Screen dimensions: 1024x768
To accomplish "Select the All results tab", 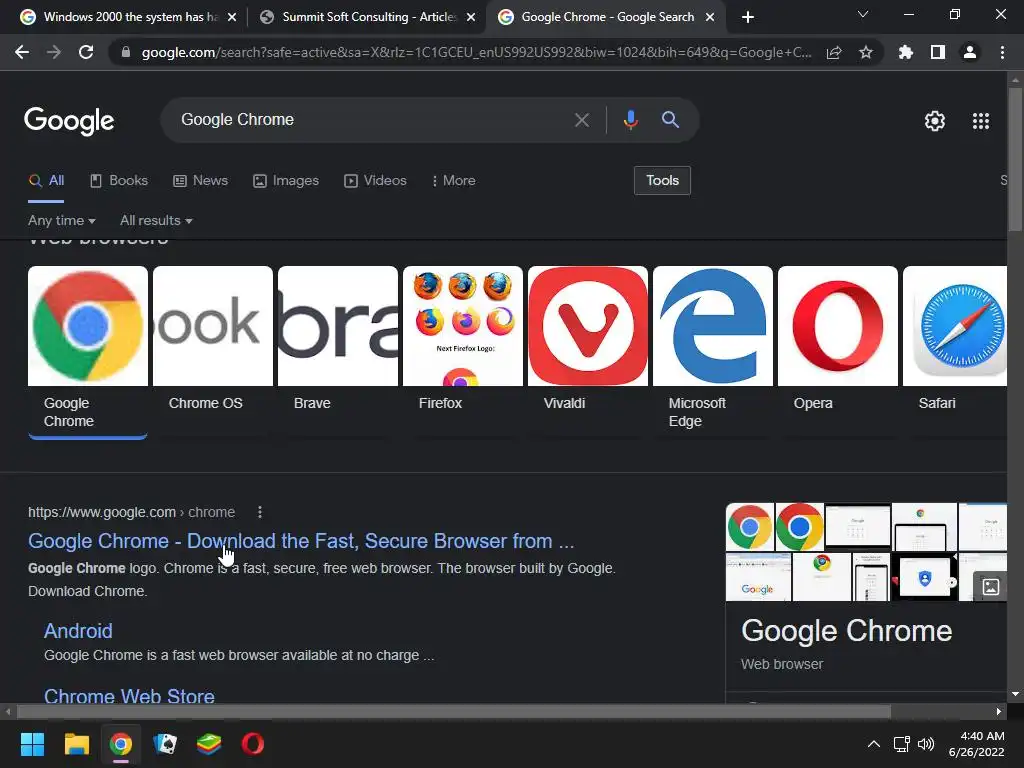I will (46, 180).
